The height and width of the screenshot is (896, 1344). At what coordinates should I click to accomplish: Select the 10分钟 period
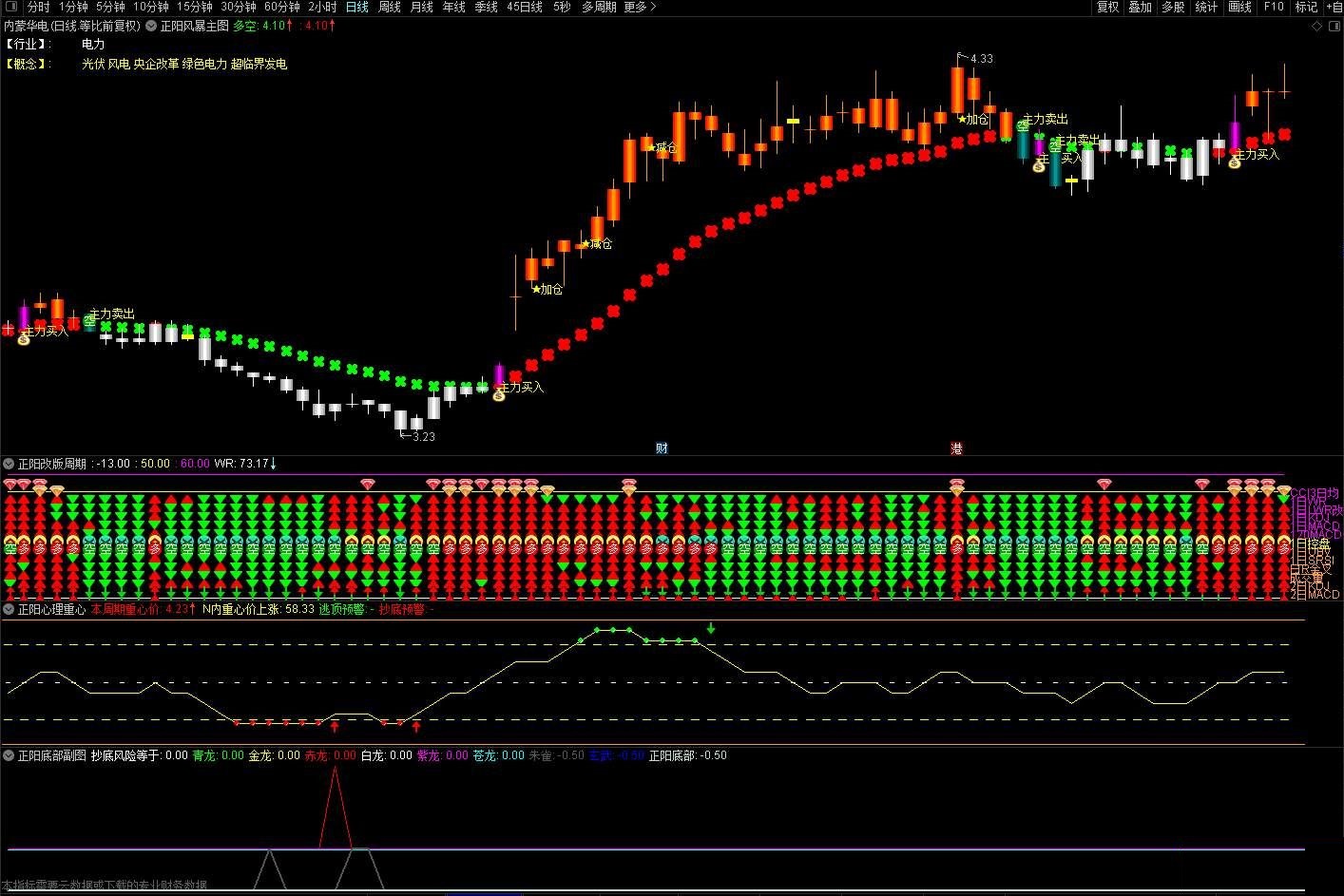pos(151,7)
